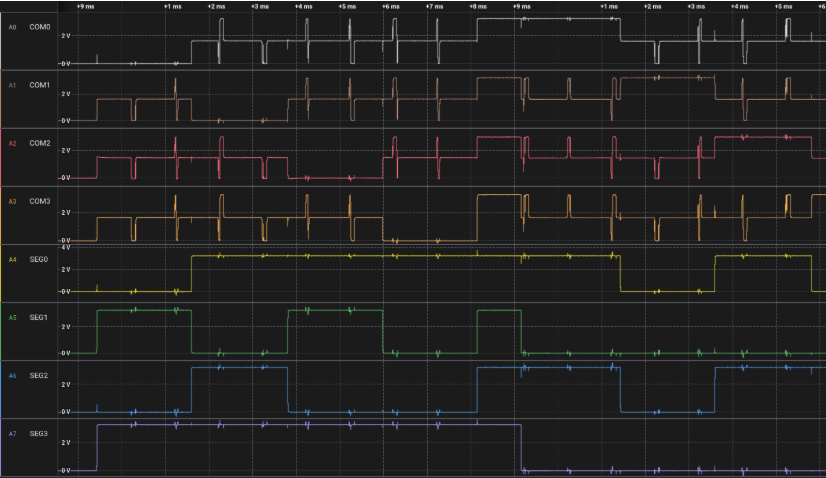Select the COM1 channel label

pyautogui.click(x=40, y=85)
